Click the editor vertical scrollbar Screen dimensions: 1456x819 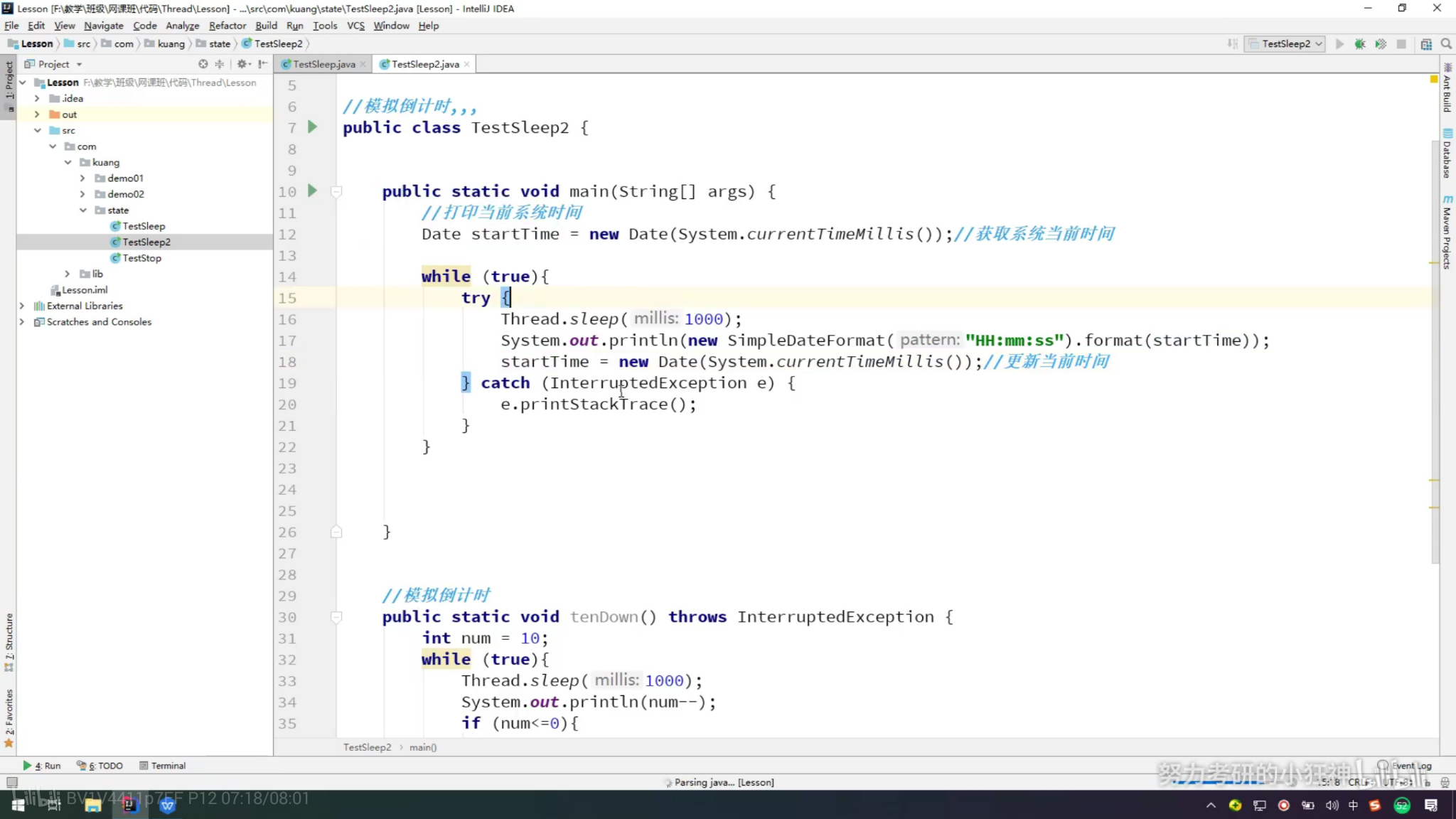(x=1435, y=352)
